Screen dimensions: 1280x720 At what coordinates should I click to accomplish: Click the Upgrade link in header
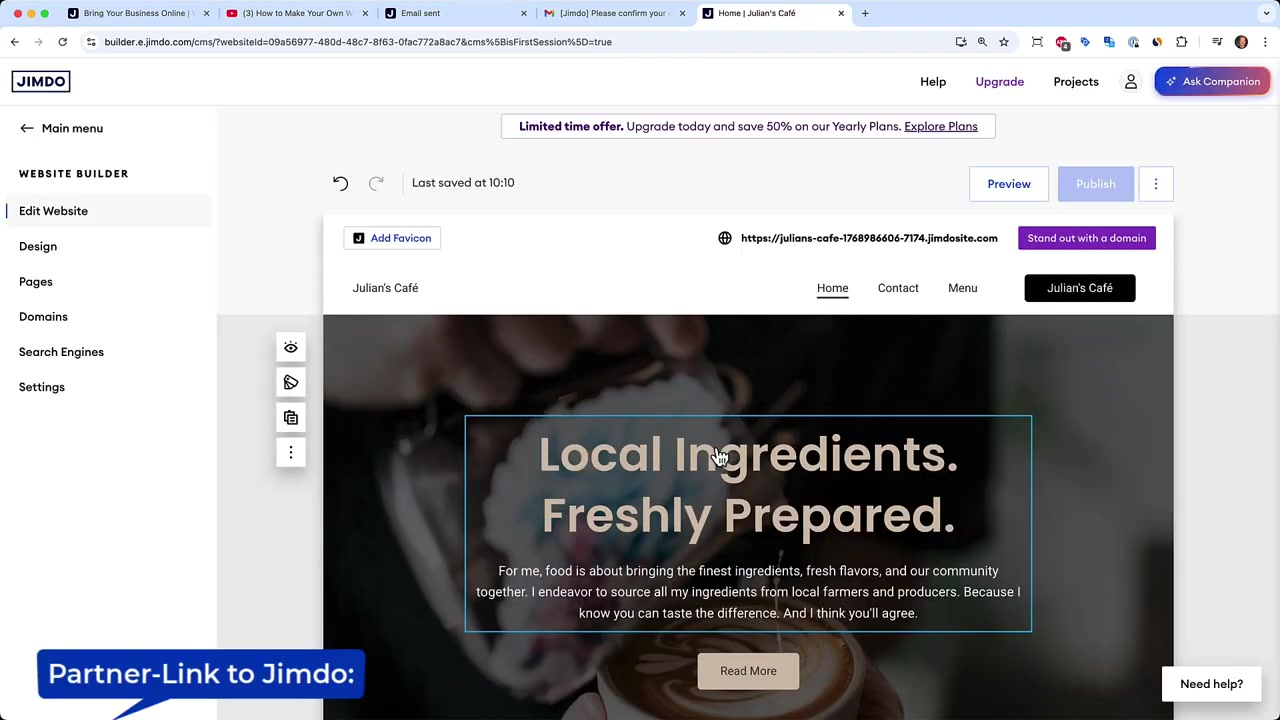(1000, 82)
